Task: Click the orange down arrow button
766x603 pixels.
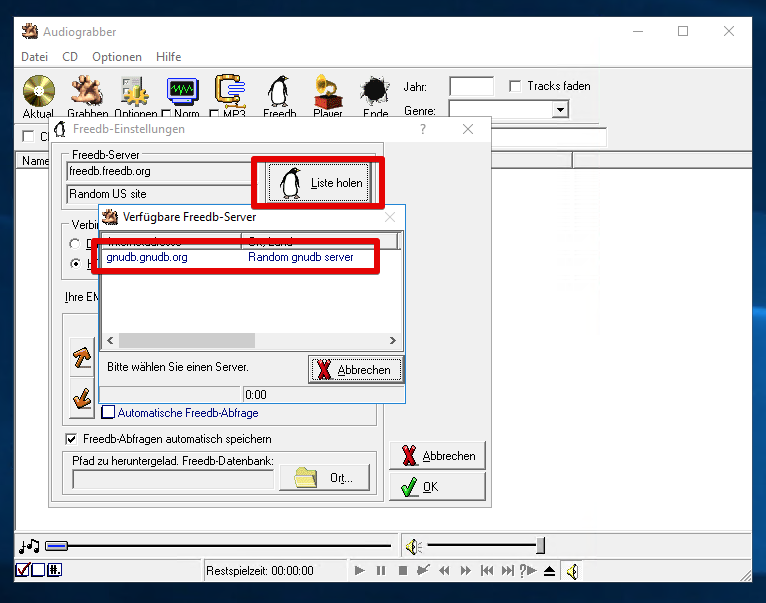Action: coord(82,399)
